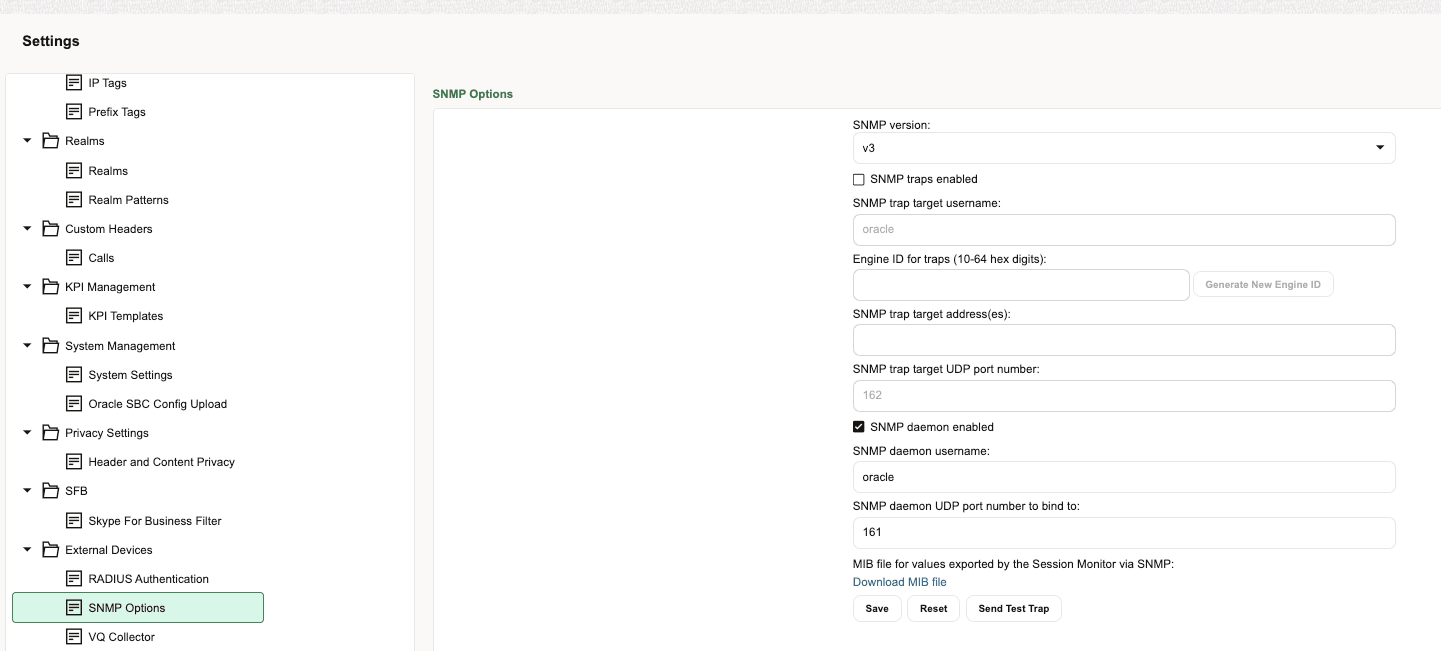The width and height of the screenshot is (1443, 652).
Task: Collapse the External Devices section
Action: (x=27, y=550)
